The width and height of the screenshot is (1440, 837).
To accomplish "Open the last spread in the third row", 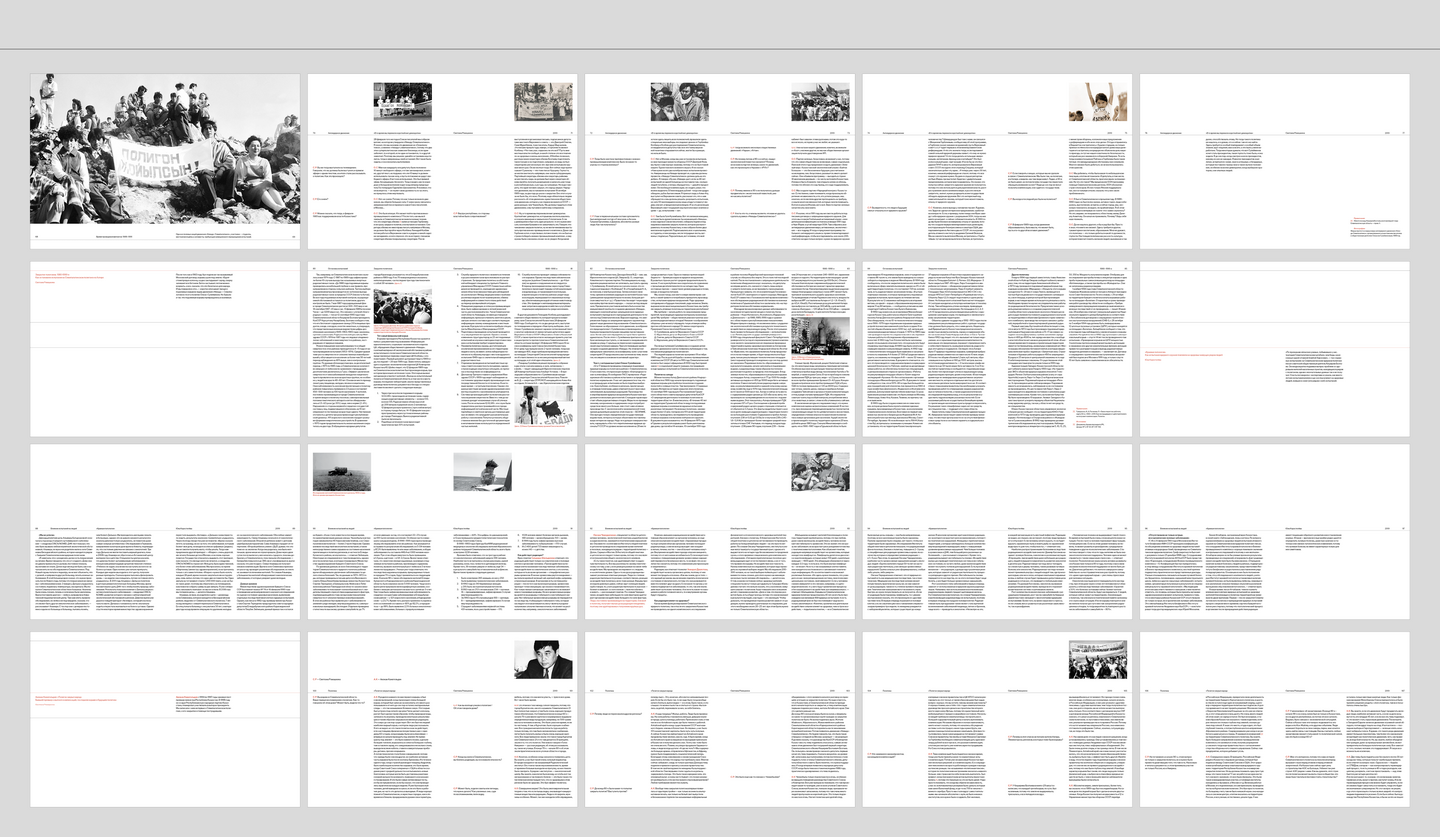I will [x=1274, y=531].
